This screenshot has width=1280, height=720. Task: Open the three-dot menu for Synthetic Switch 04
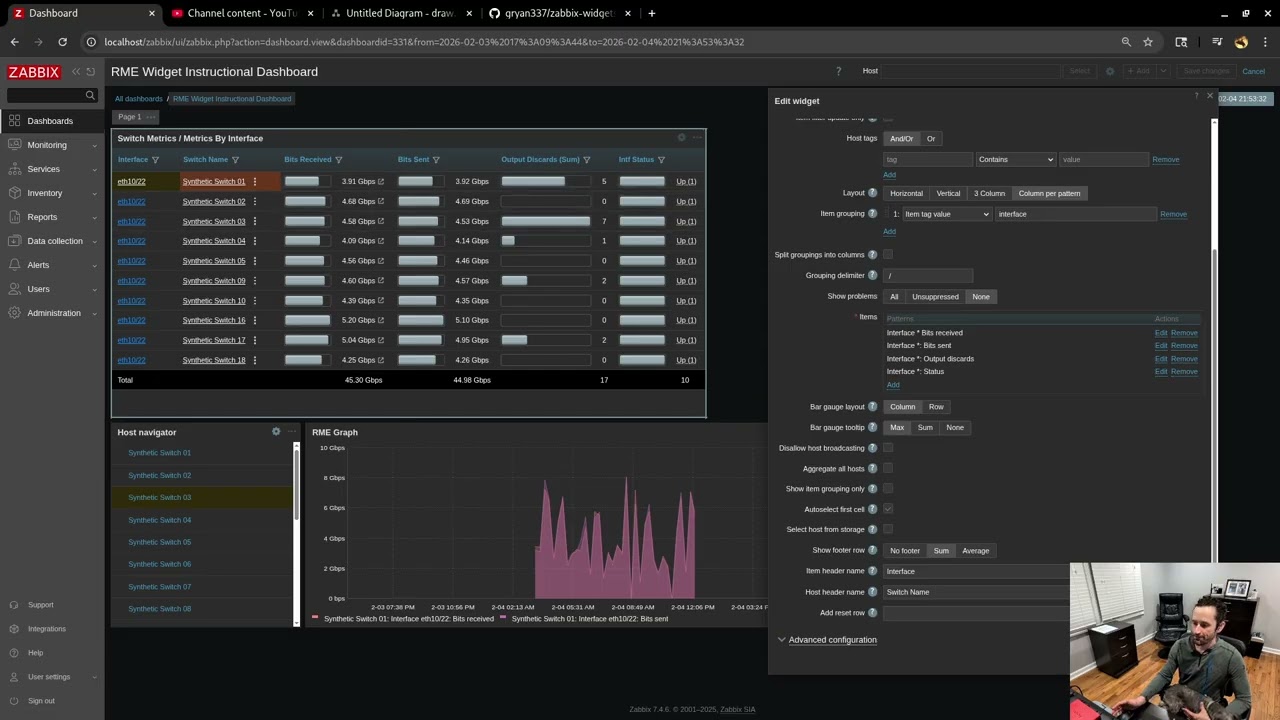click(x=255, y=241)
